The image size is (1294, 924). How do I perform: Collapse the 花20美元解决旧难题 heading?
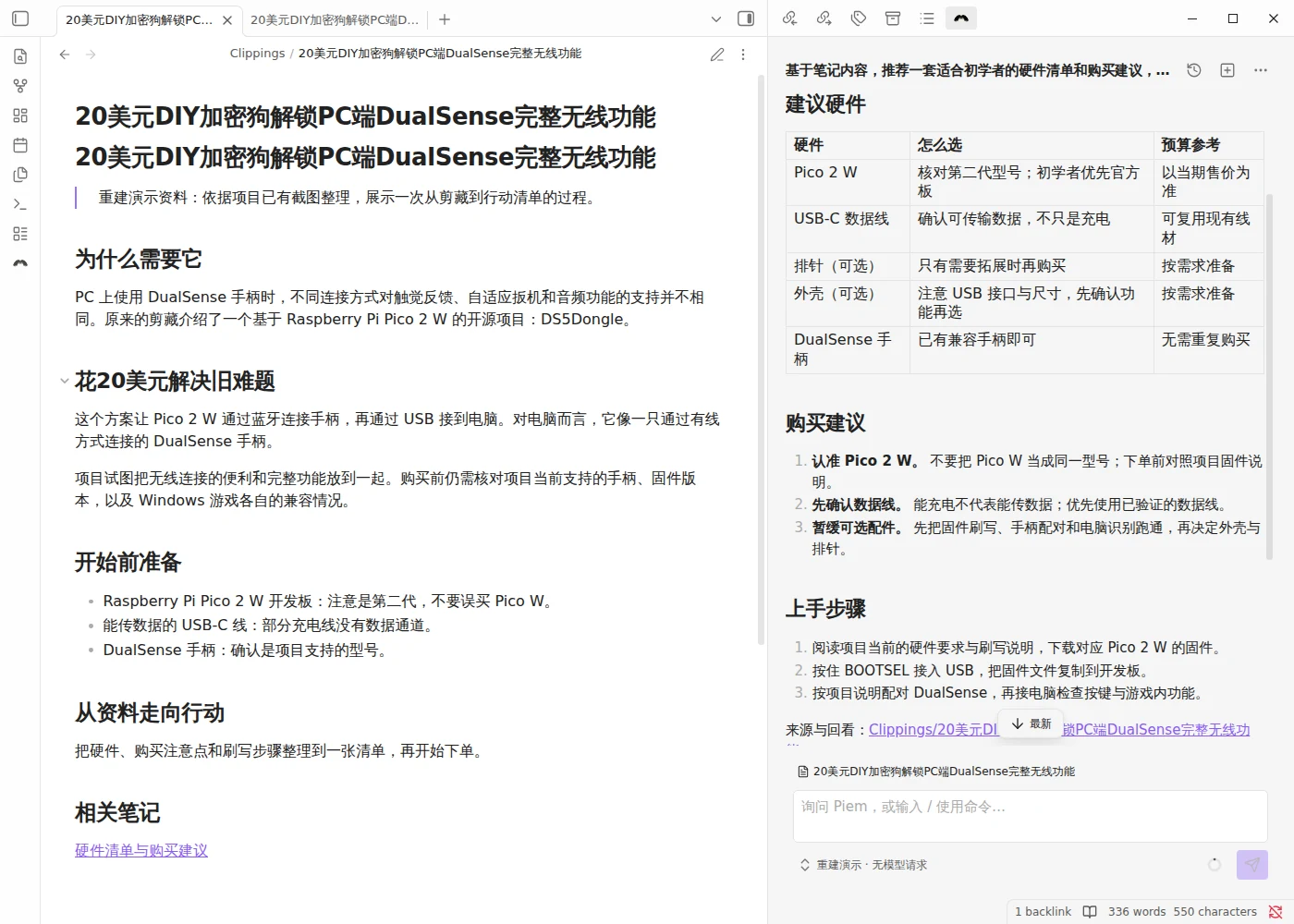(64, 381)
